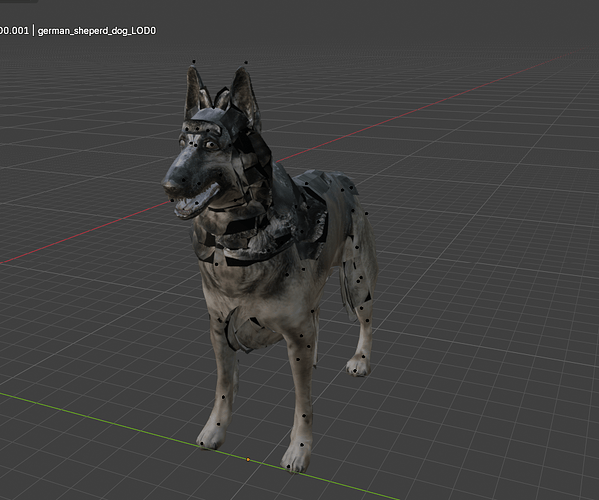Click the german_sheperd_dog_LOD0 object name text

tap(97, 31)
